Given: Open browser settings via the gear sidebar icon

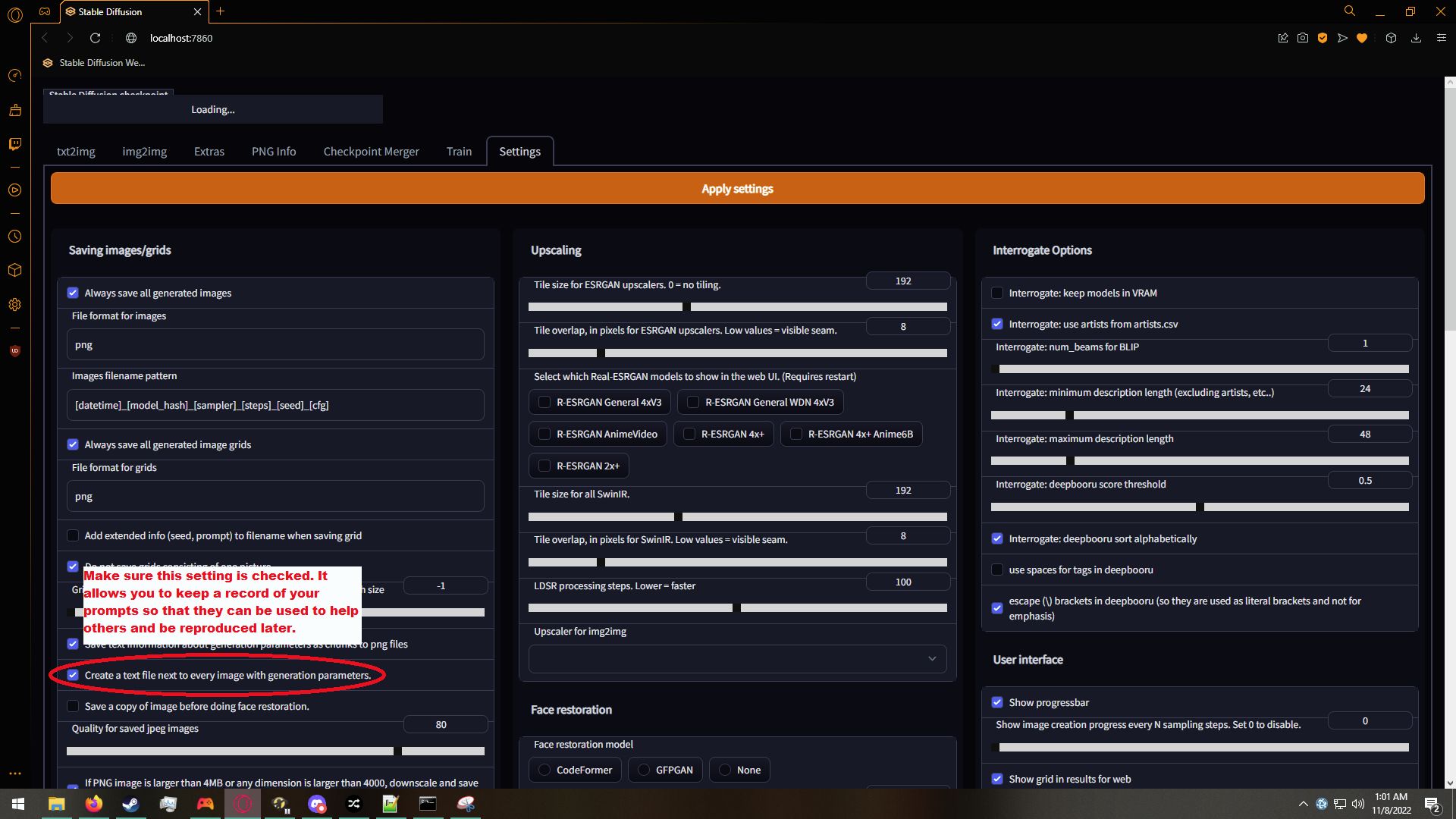Looking at the screenshot, I should point(15,304).
